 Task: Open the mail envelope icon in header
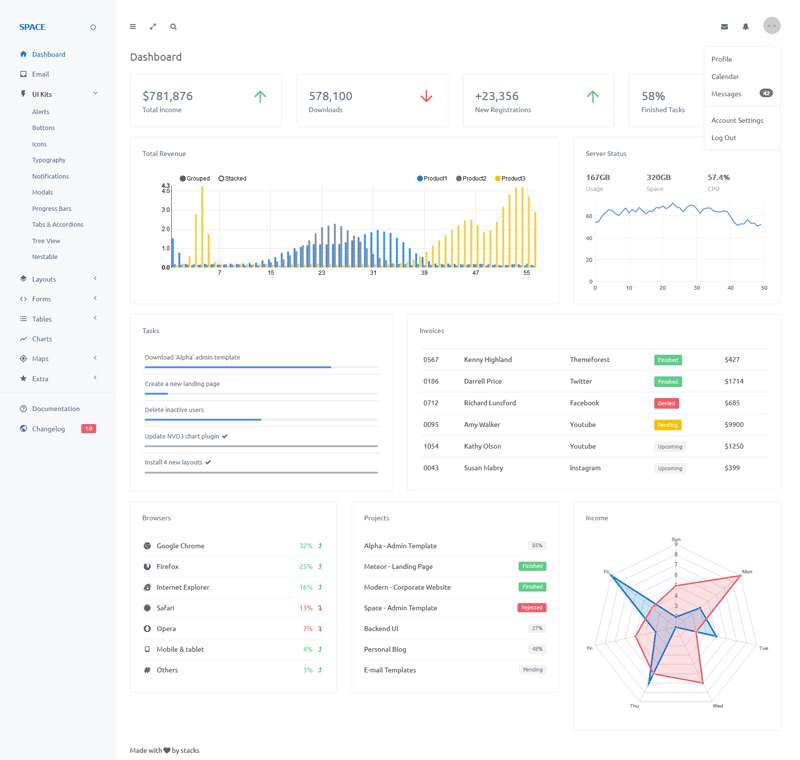[725, 27]
